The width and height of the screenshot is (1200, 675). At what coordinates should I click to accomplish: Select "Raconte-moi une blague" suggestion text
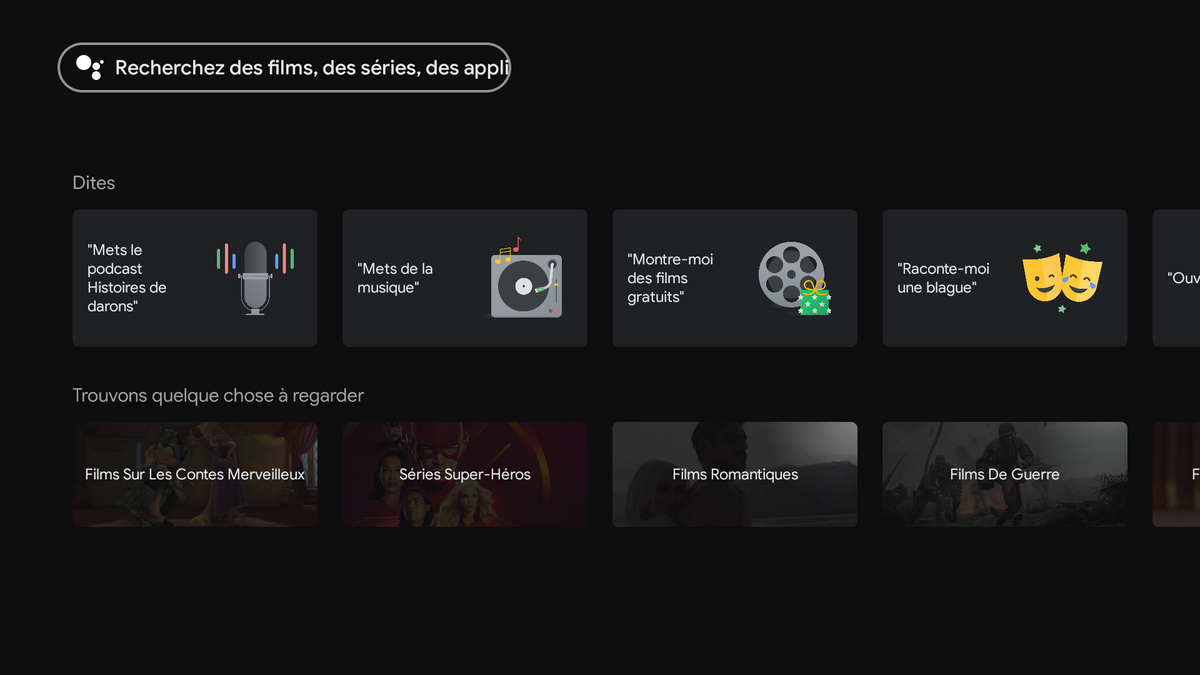pos(943,278)
